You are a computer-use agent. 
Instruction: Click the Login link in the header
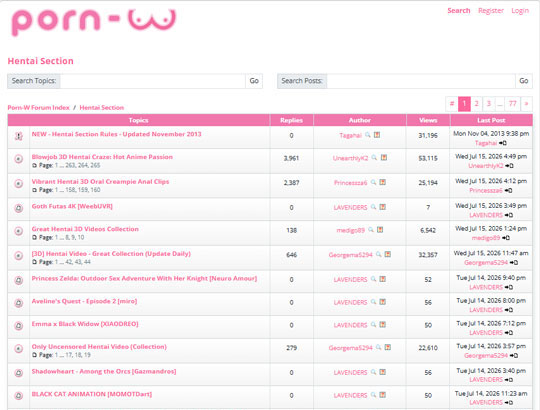(520, 11)
